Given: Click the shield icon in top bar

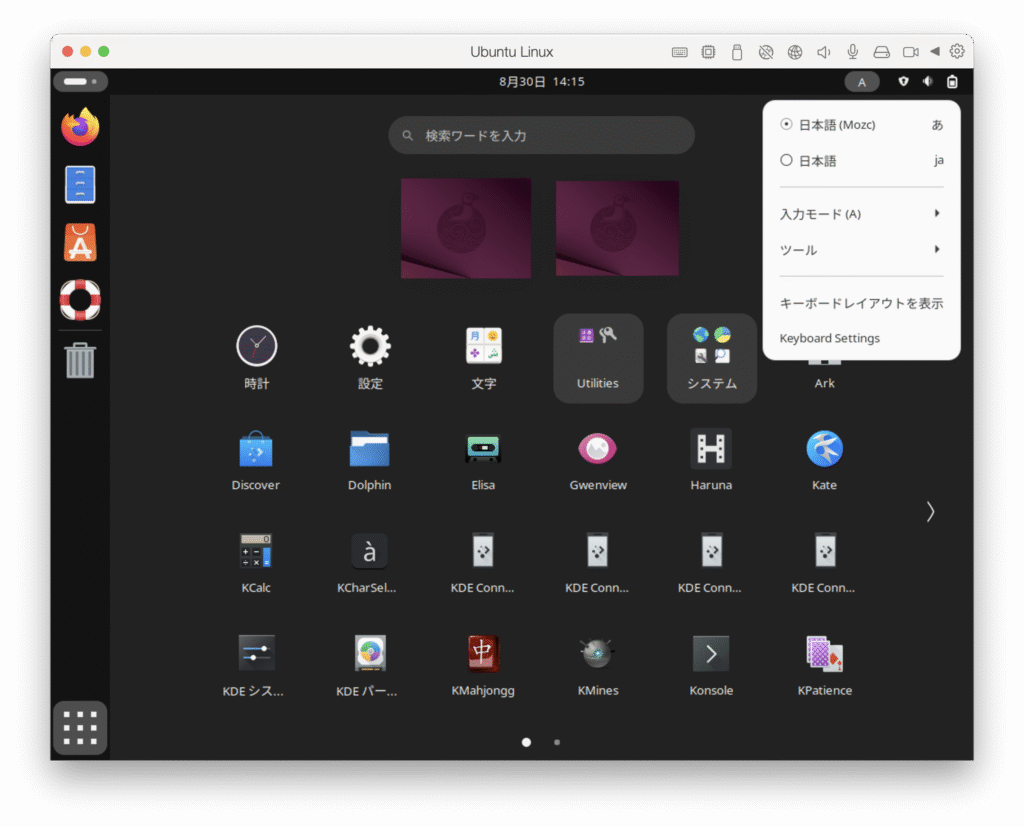Looking at the screenshot, I should [x=903, y=82].
